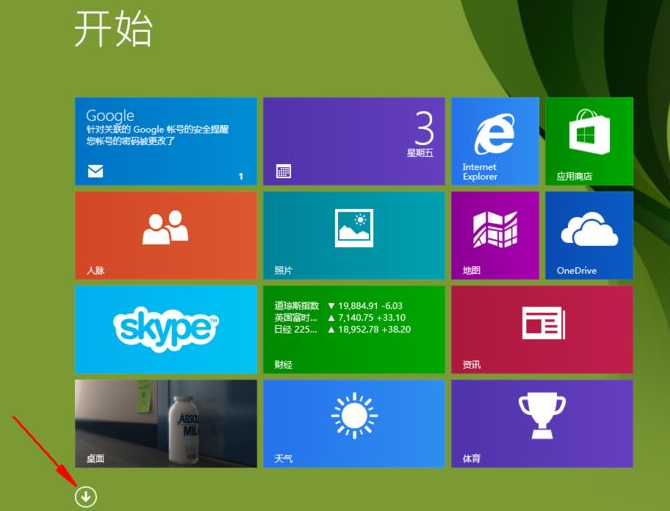Open the Internet Explorer tile
Screen dimensions: 670x511
(x=494, y=141)
